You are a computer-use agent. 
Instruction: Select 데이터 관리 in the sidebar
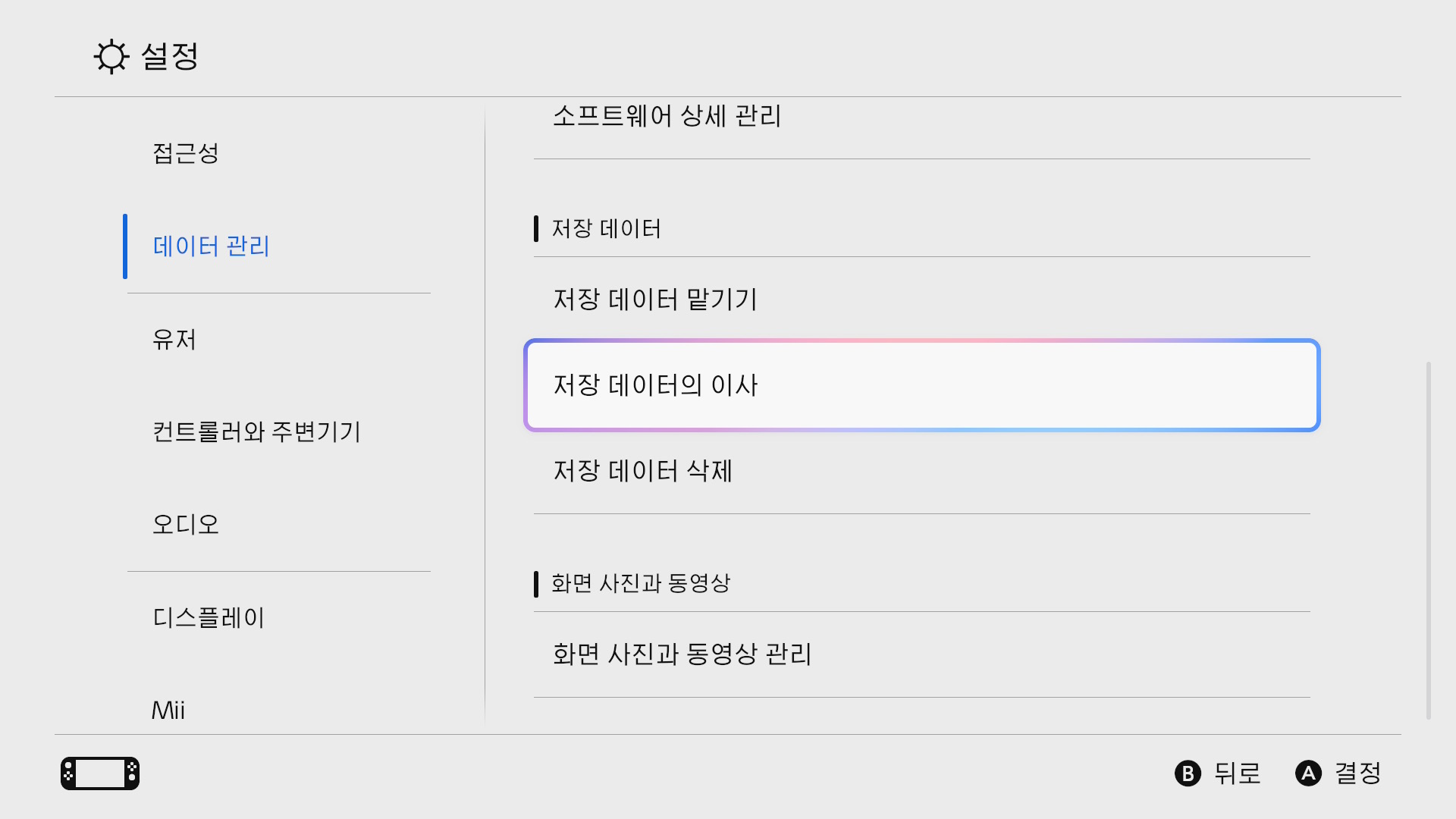tap(211, 246)
